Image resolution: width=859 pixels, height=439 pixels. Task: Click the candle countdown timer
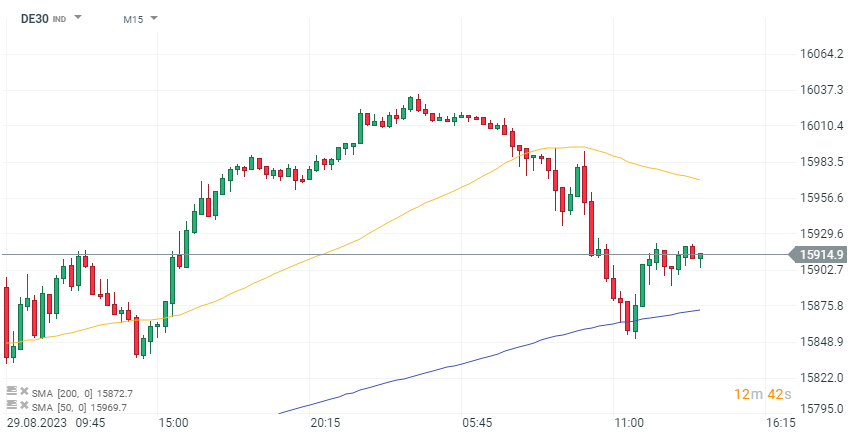(763, 395)
